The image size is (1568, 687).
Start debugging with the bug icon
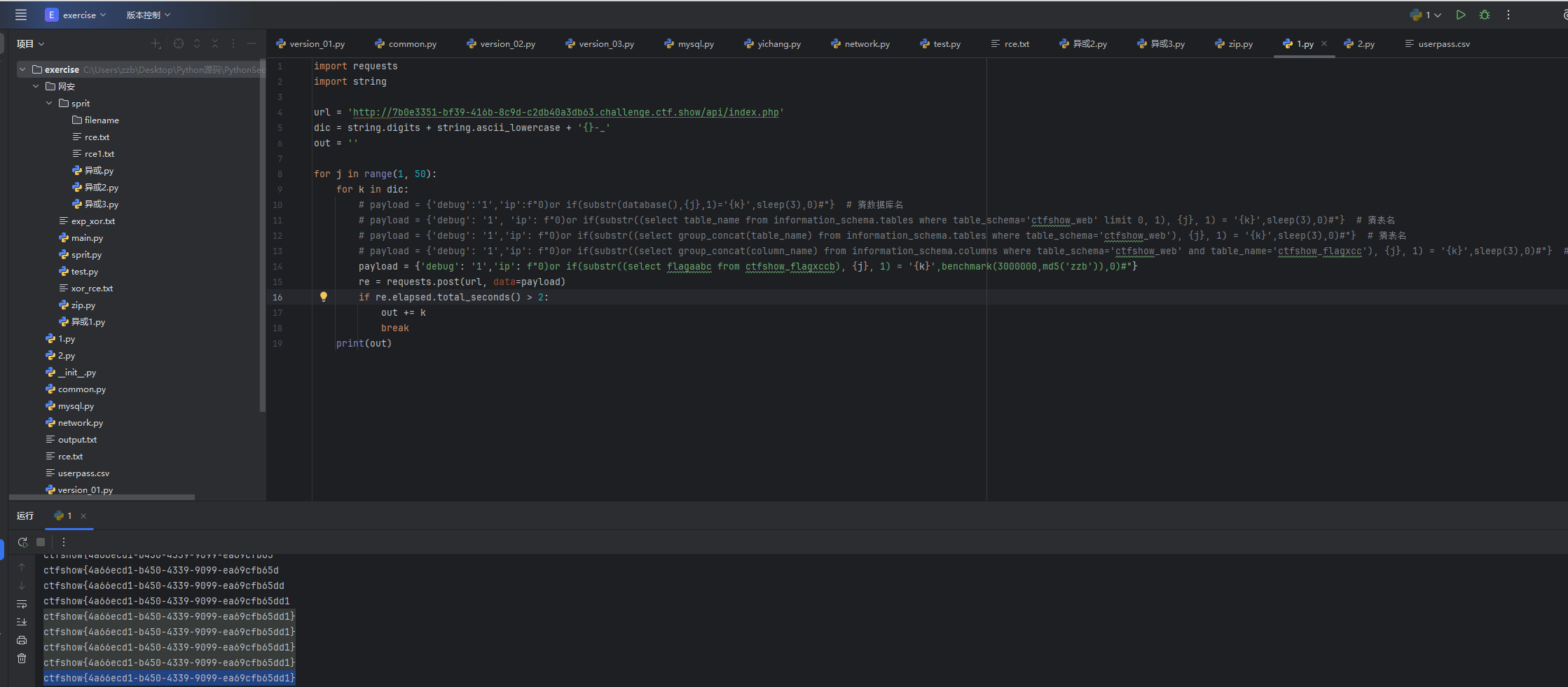coord(1485,15)
